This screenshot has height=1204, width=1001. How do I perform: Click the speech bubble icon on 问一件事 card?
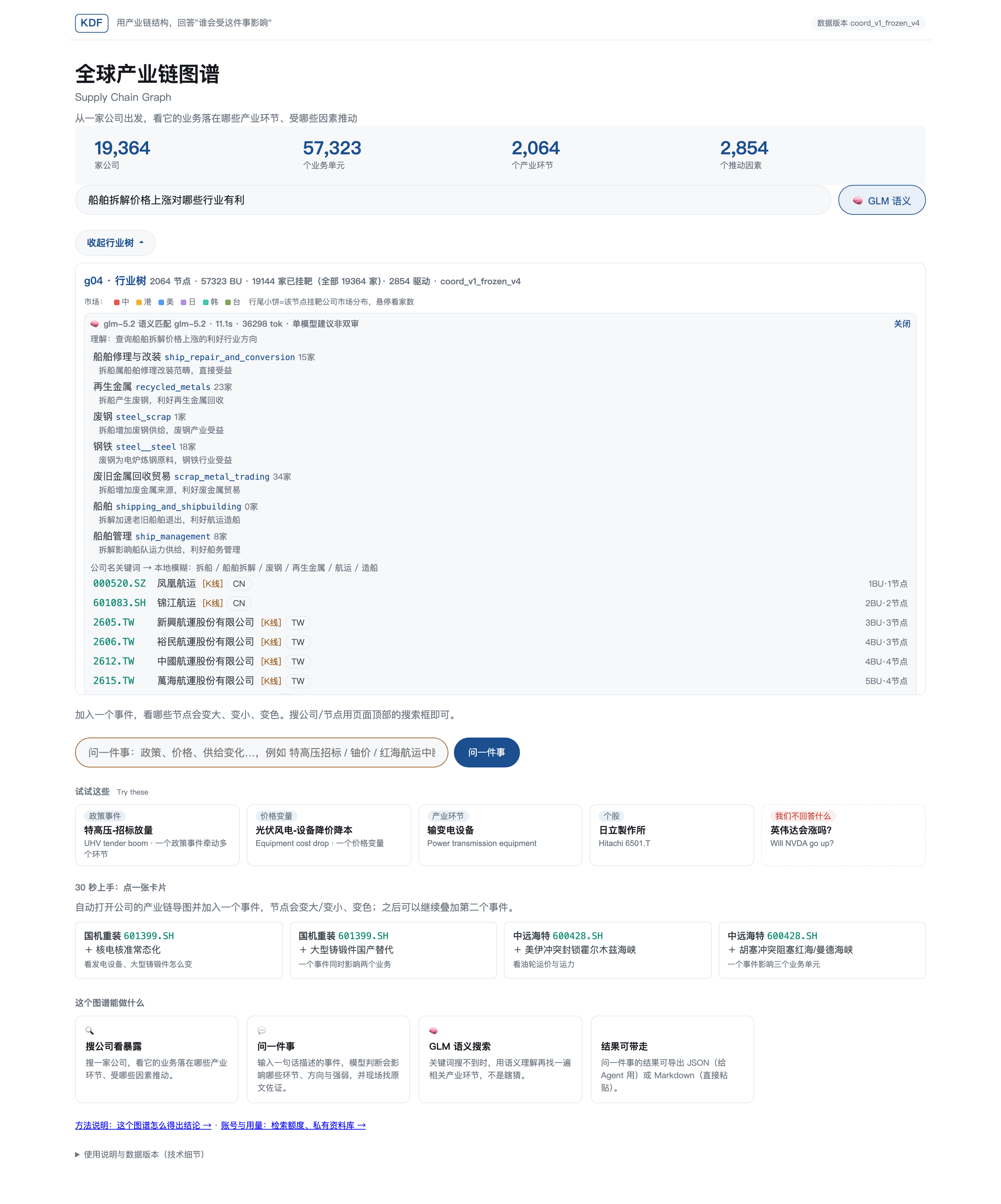(261, 1030)
